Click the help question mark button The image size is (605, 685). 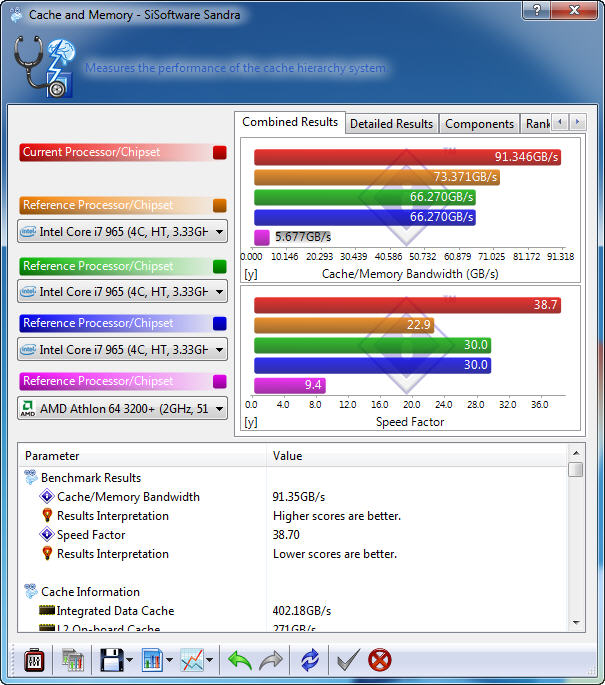(x=536, y=10)
